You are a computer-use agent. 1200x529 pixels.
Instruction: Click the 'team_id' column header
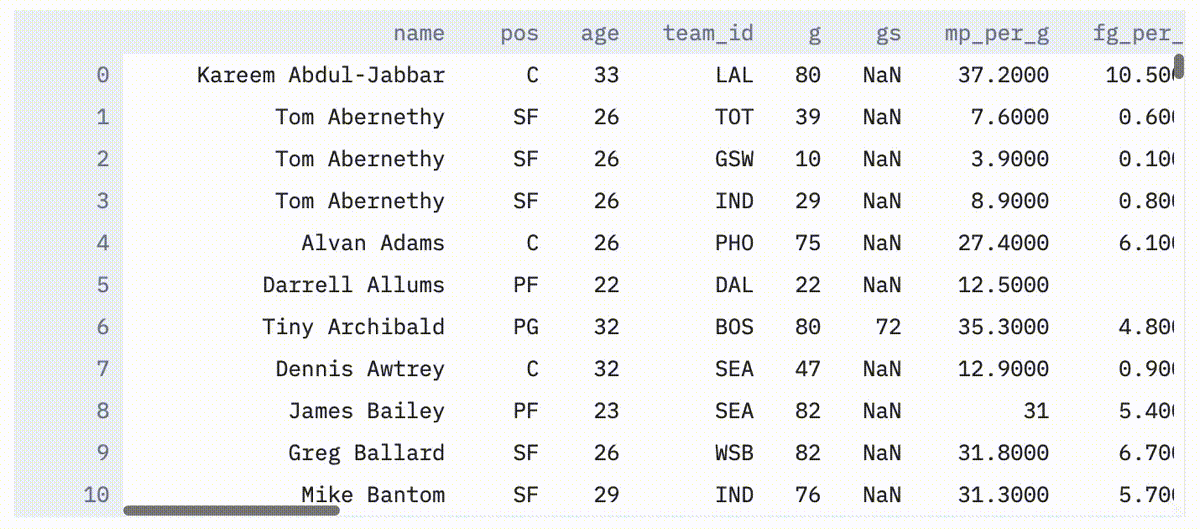(x=708, y=33)
